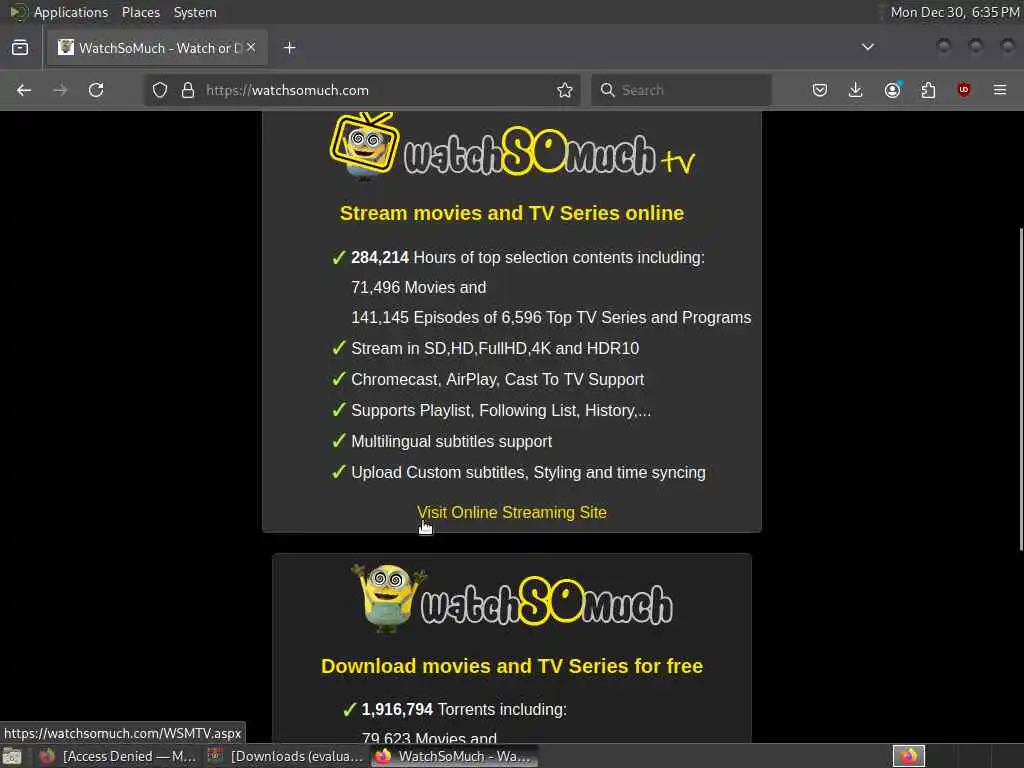The width and height of the screenshot is (1024, 768).
Task: Bookmark this page with the star
Action: (565, 90)
